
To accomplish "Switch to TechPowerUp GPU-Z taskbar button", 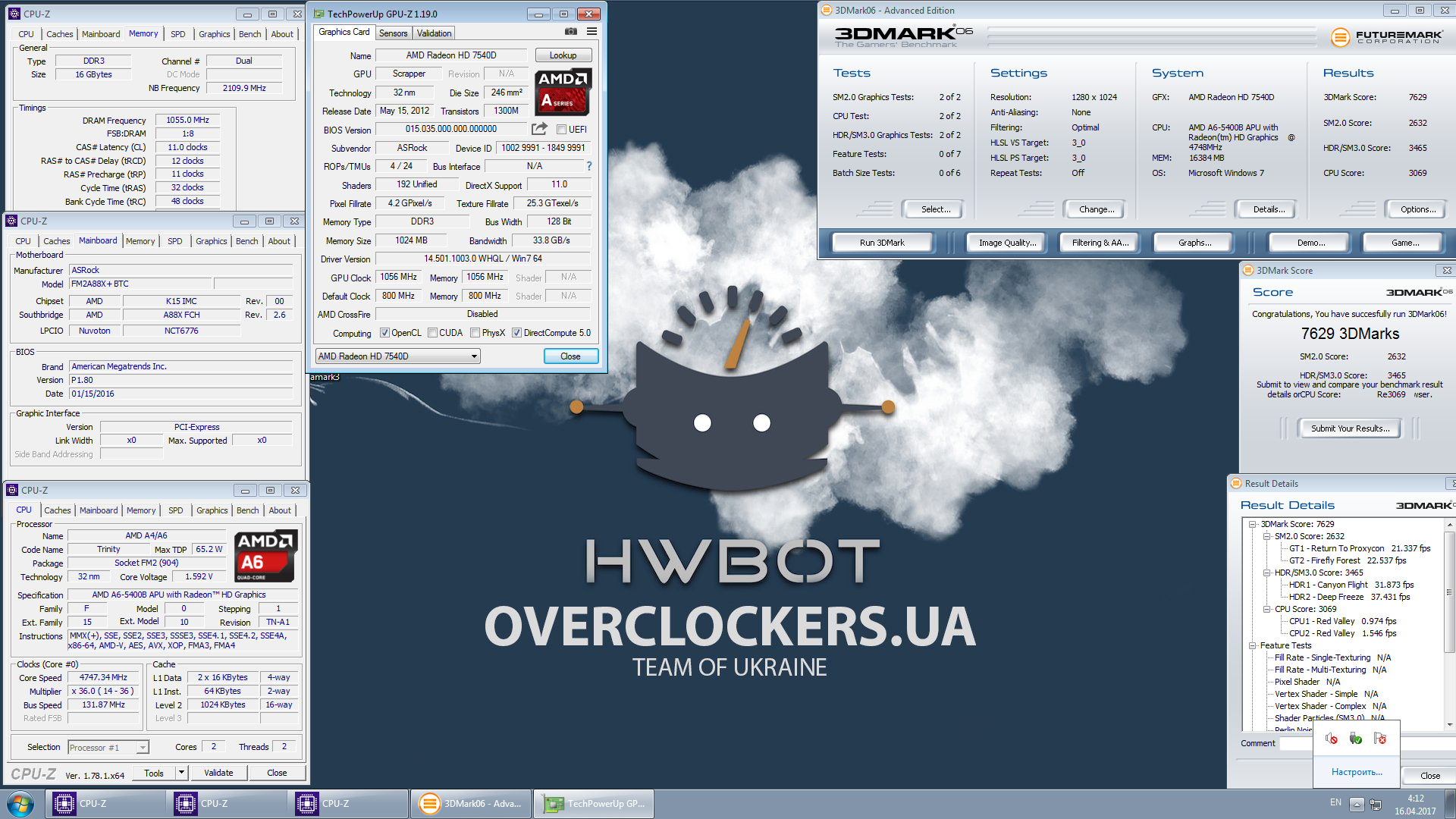I will (594, 804).
